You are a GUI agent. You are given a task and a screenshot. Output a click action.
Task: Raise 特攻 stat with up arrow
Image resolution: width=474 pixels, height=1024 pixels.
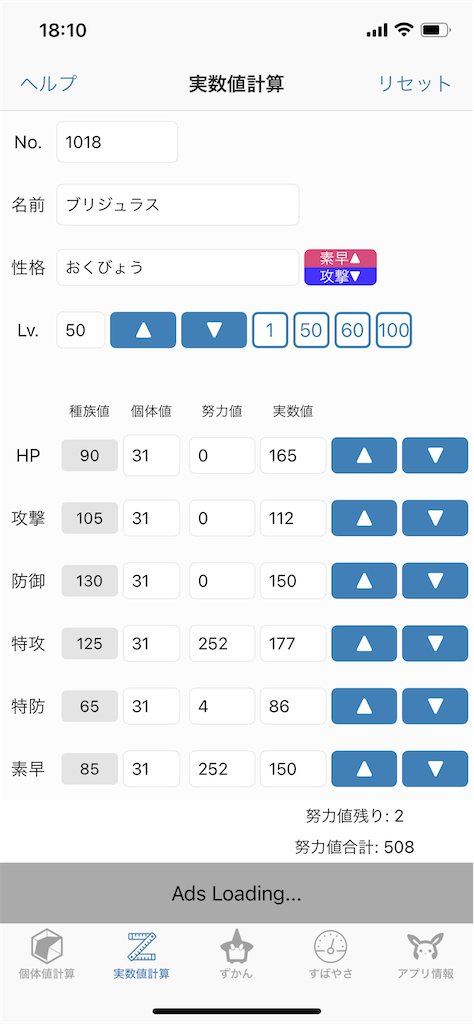coord(364,643)
